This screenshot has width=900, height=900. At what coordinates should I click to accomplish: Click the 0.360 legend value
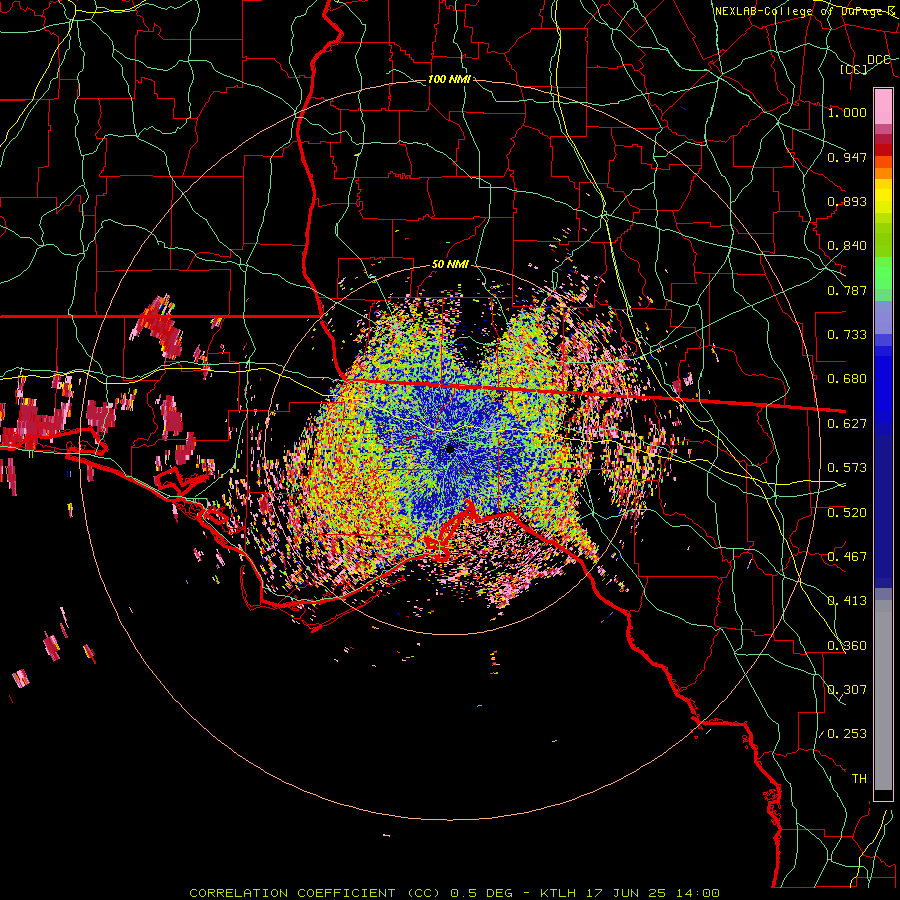click(x=847, y=646)
